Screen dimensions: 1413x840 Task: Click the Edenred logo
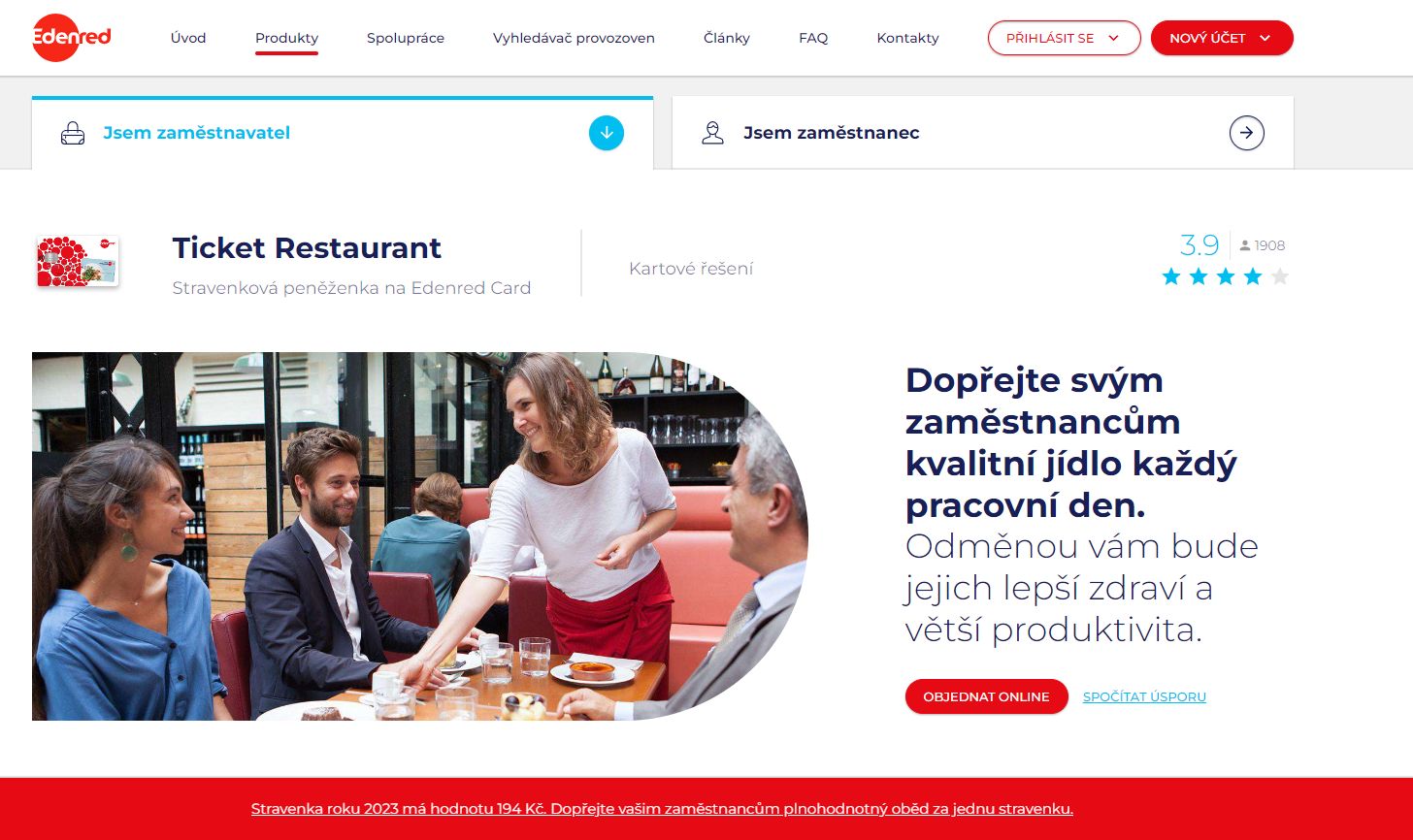[71, 38]
